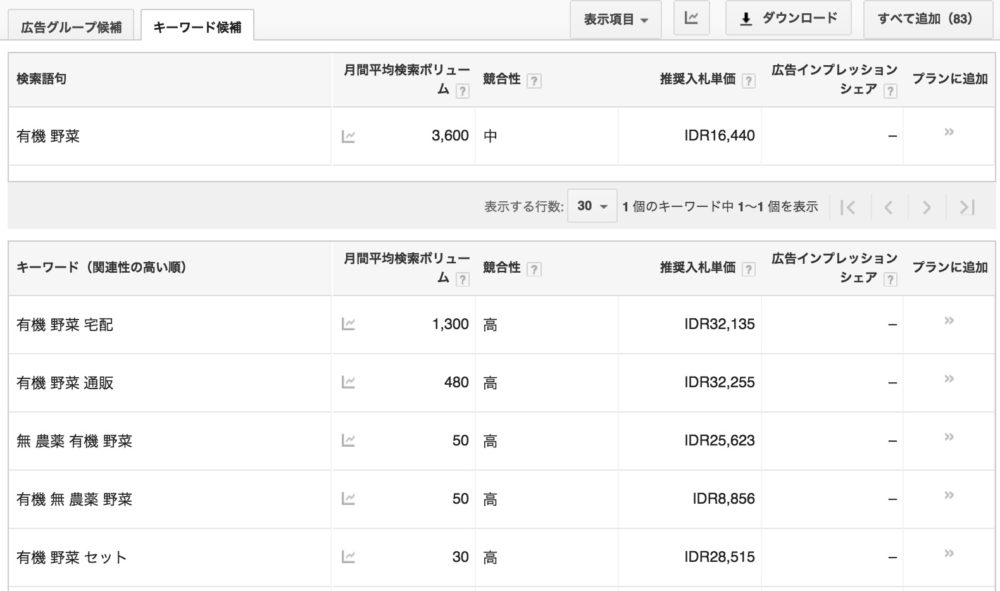Click the next page arrow in pagination
Screen dimensions: 1000x591
925,206
